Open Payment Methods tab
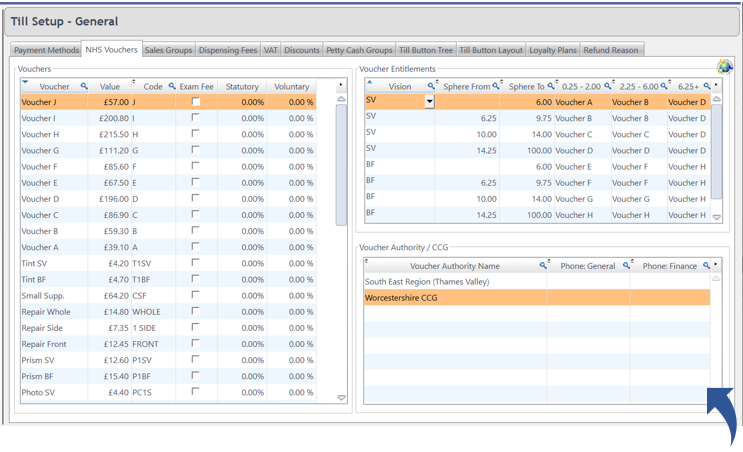 point(46,50)
